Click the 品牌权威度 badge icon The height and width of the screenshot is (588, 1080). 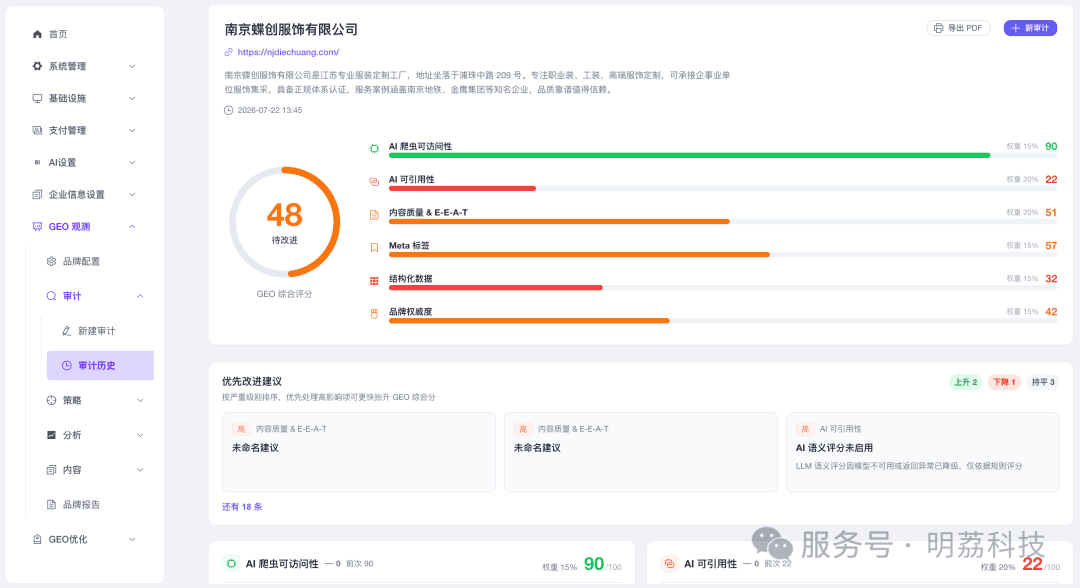pos(374,314)
